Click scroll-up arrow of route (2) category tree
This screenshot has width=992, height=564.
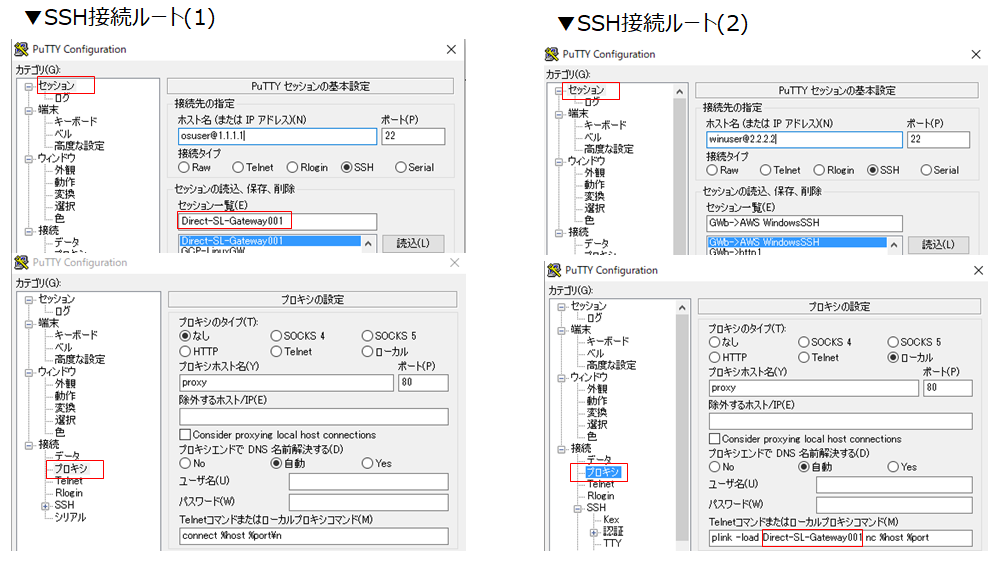[x=679, y=92]
